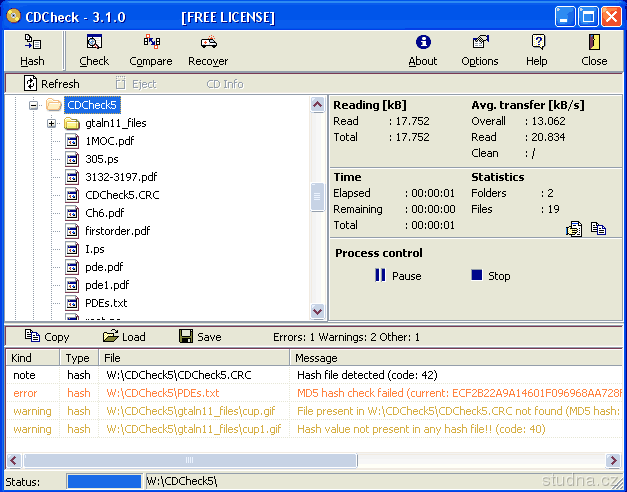Expand the gtaln11_files folder
The image size is (627, 492).
(x=52, y=123)
